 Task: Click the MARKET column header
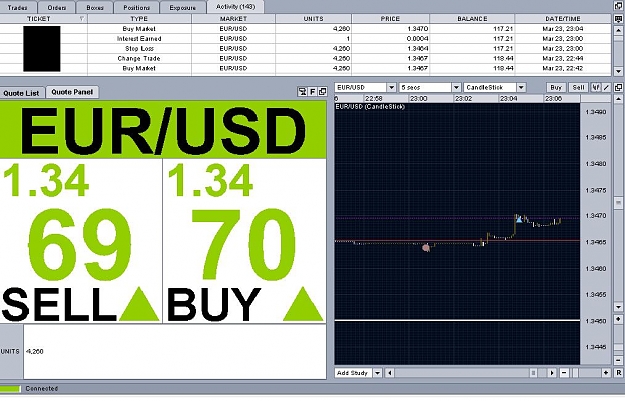point(233,19)
